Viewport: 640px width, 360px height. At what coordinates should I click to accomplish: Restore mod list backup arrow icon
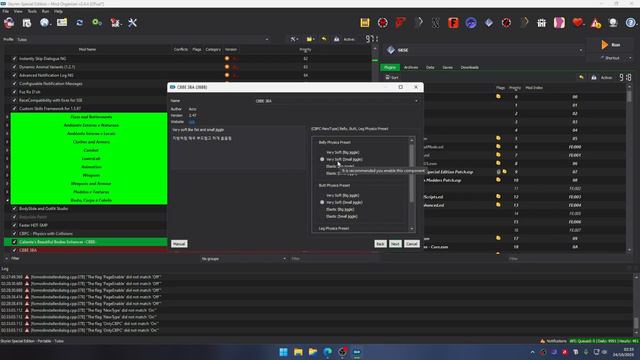click(x=324, y=39)
